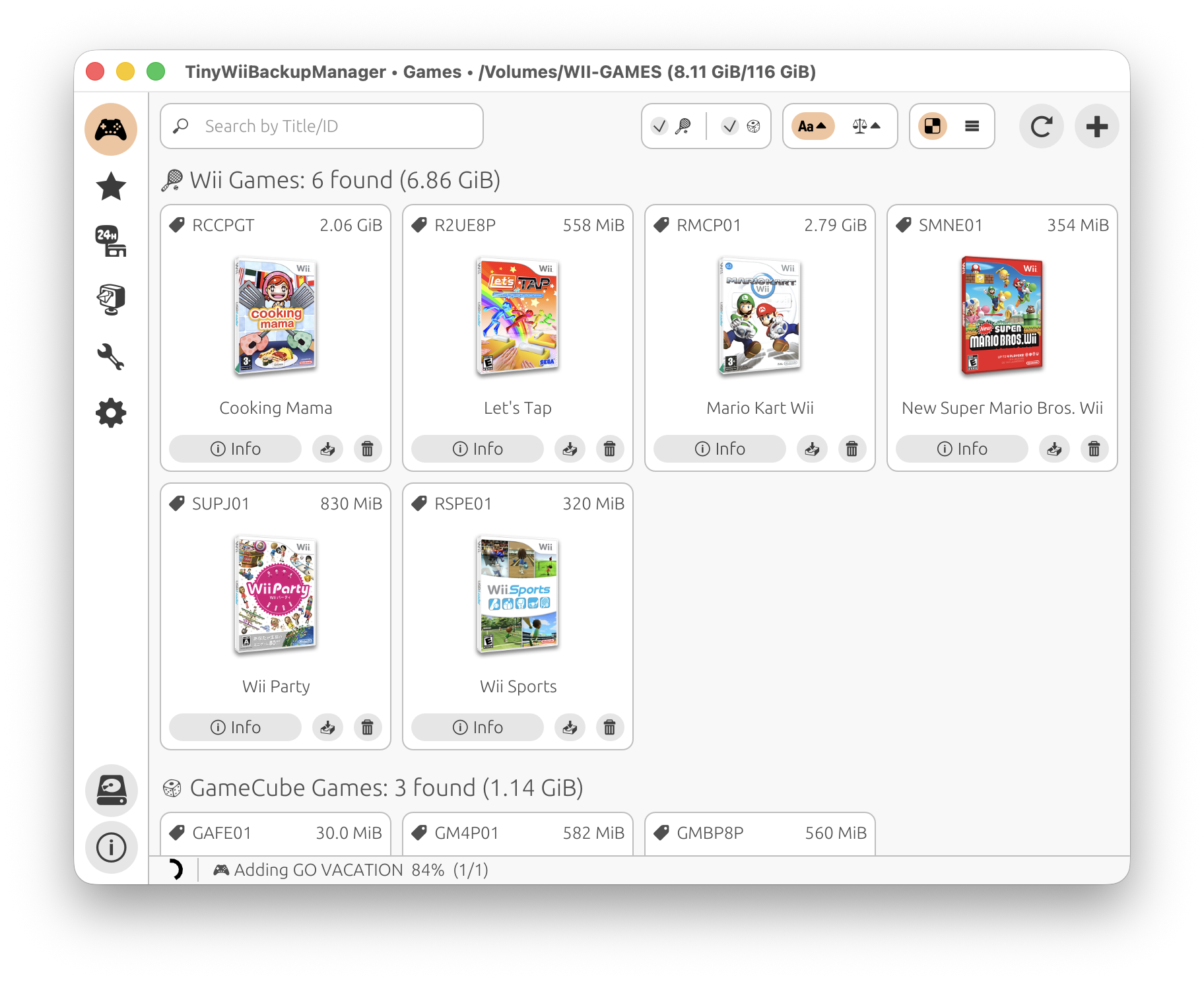Delete Let's Tap with the trash icon
This screenshot has height=982, width=1204.
pos(610,449)
